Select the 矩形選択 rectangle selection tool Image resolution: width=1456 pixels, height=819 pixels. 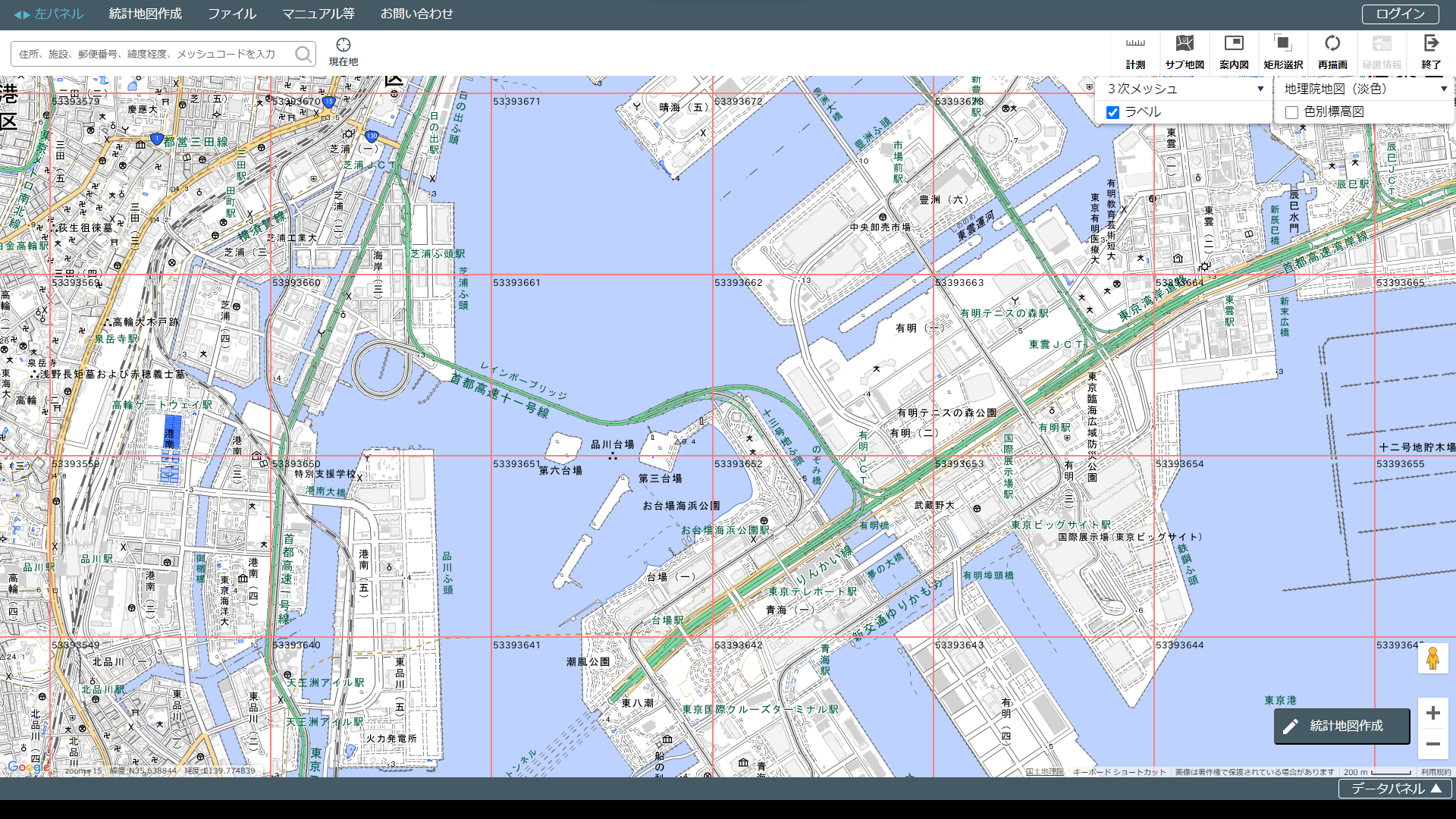(x=1283, y=45)
